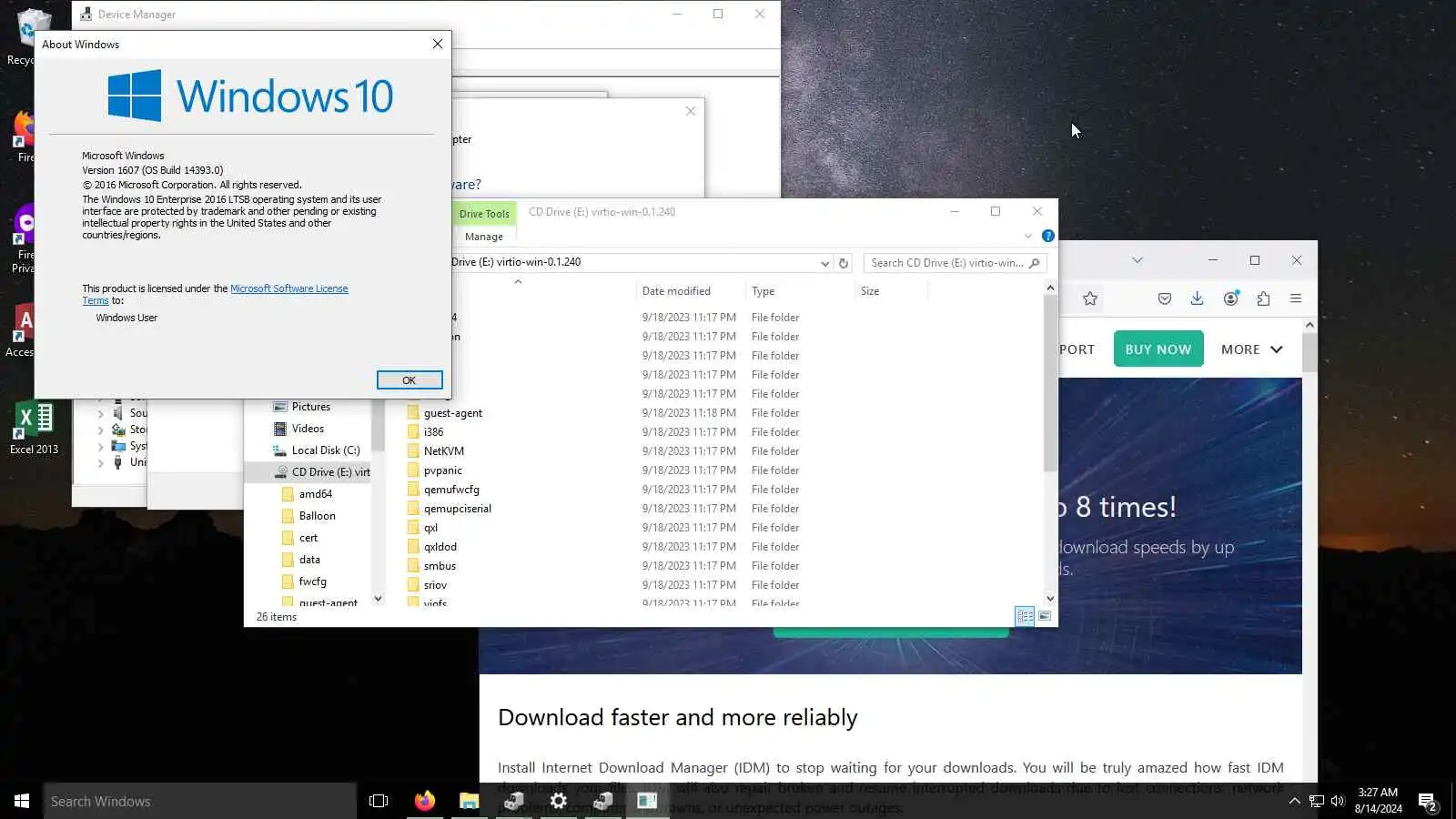Expand the MORE dropdown on the IDM page

(x=1252, y=349)
